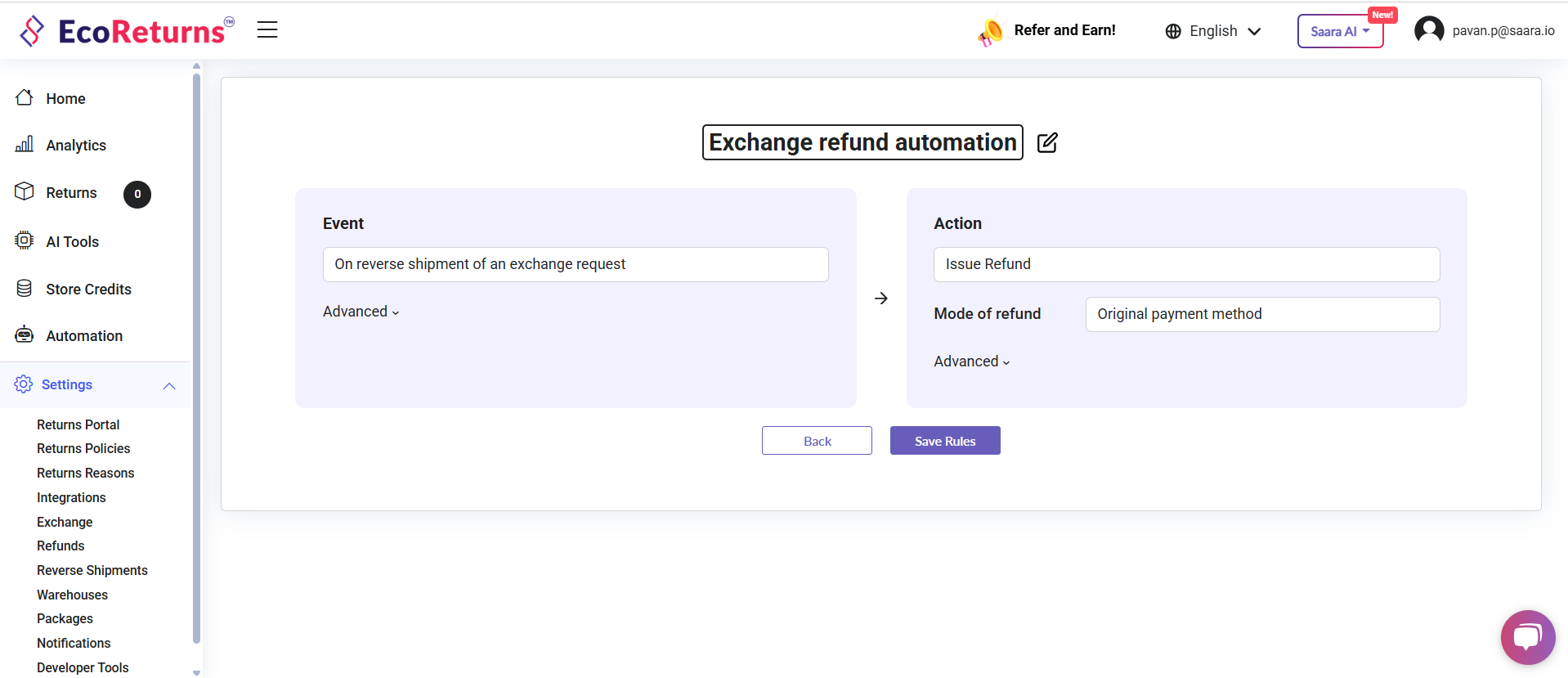Click the edit pencil icon beside rule title
This screenshot has height=678, width=1568.
[x=1046, y=143]
